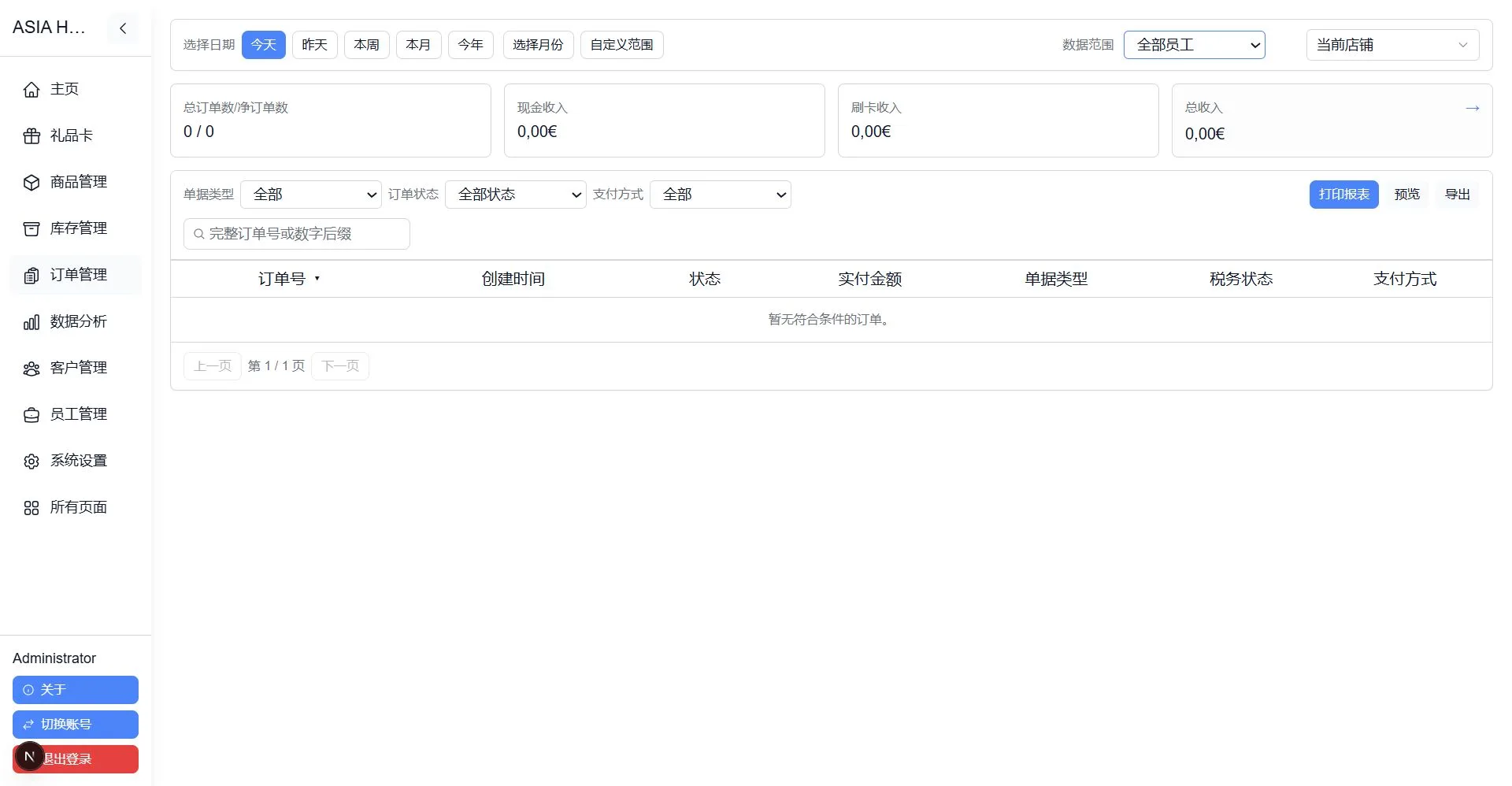Click the 导出 button
This screenshot has width=1512, height=786.
1458,195
